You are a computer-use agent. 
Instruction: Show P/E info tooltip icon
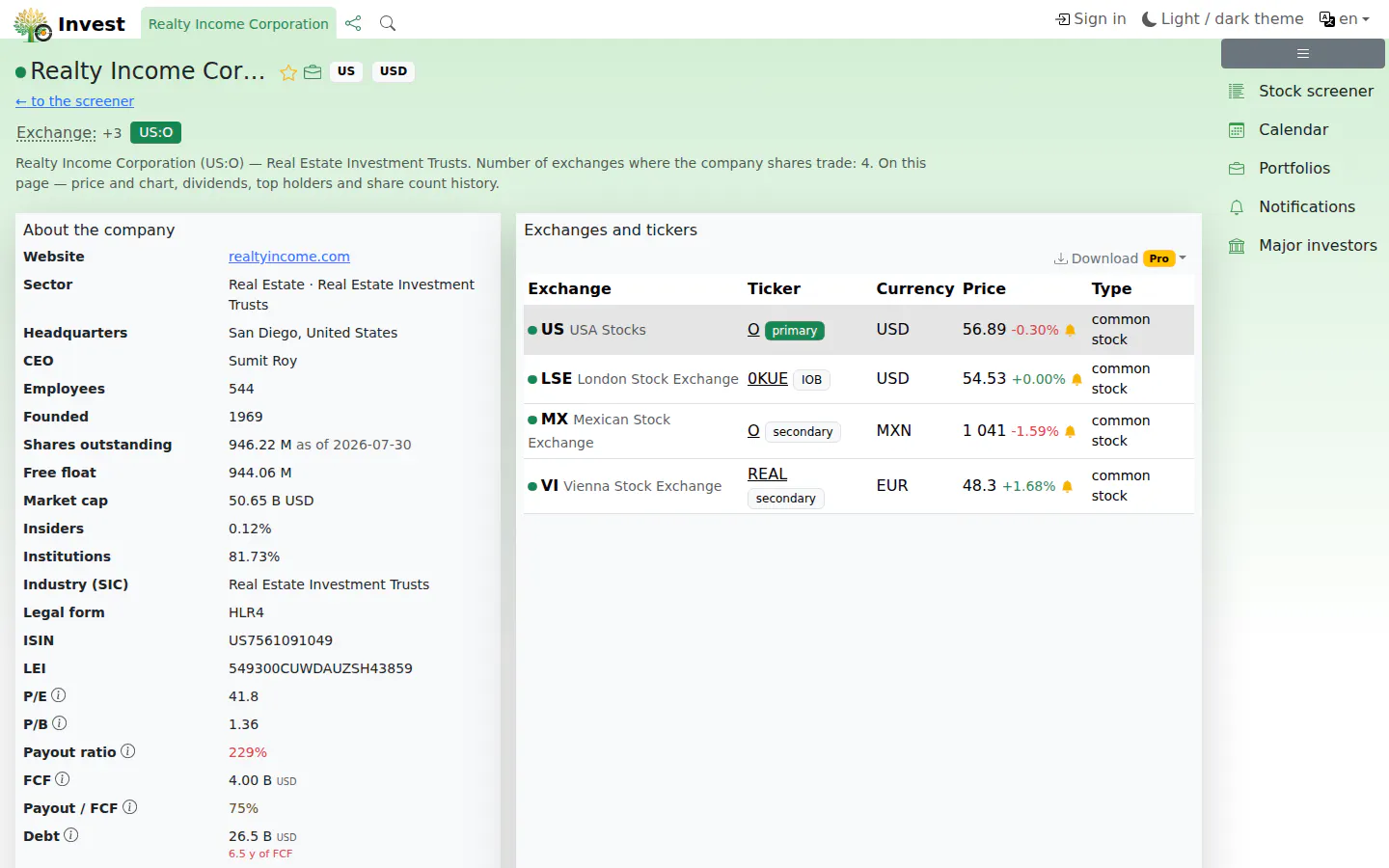click(59, 695)
